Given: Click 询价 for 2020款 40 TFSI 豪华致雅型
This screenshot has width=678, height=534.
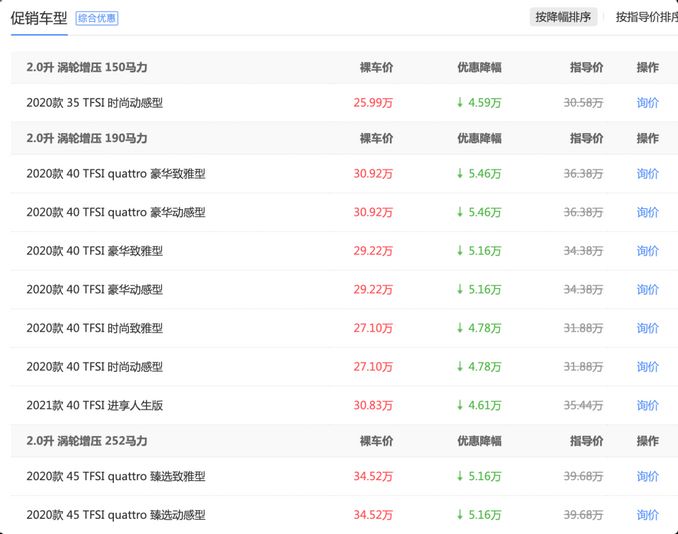Looking at the screenshot, I should click(647, 251).
